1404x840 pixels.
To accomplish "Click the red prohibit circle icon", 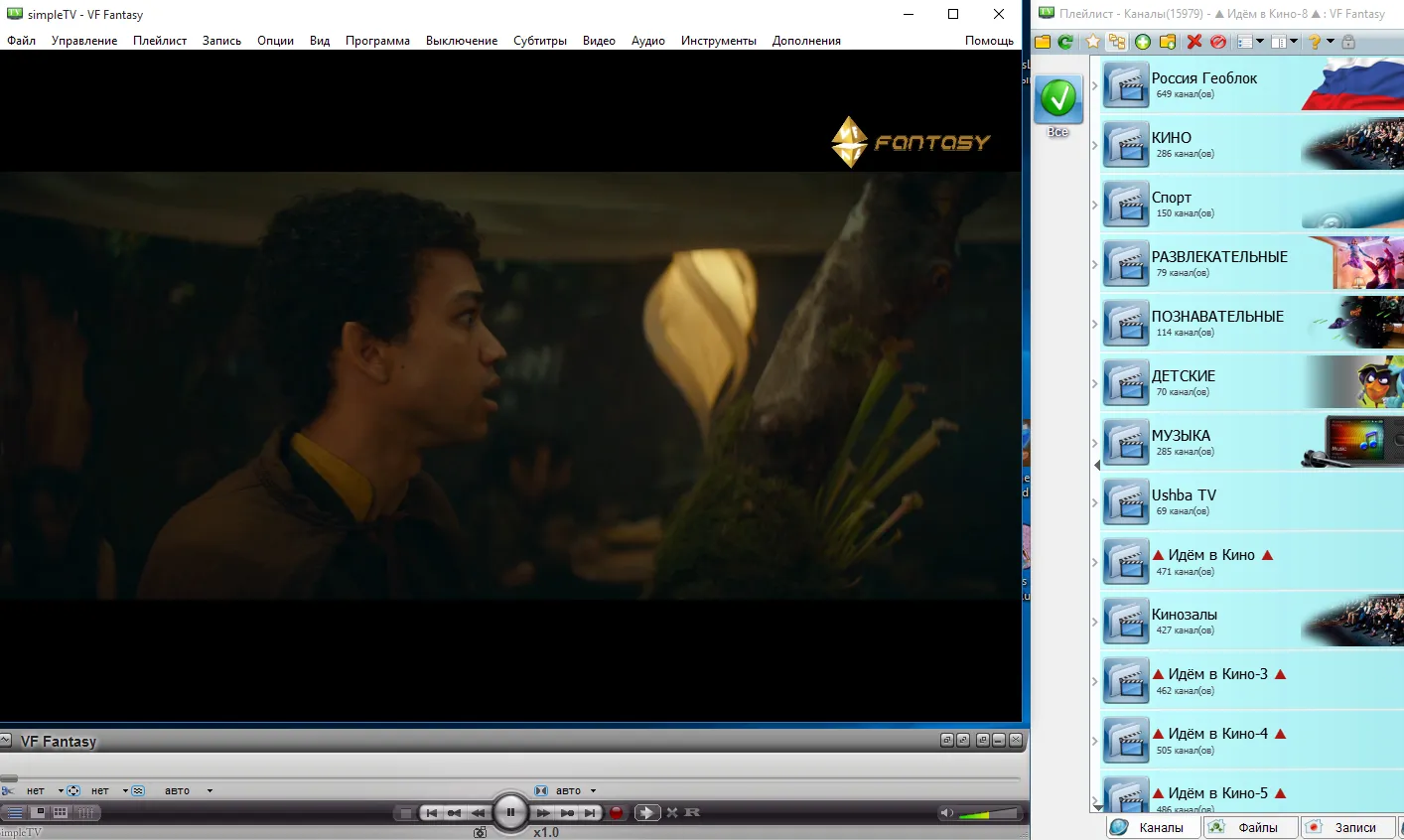I will point(1218,42).
